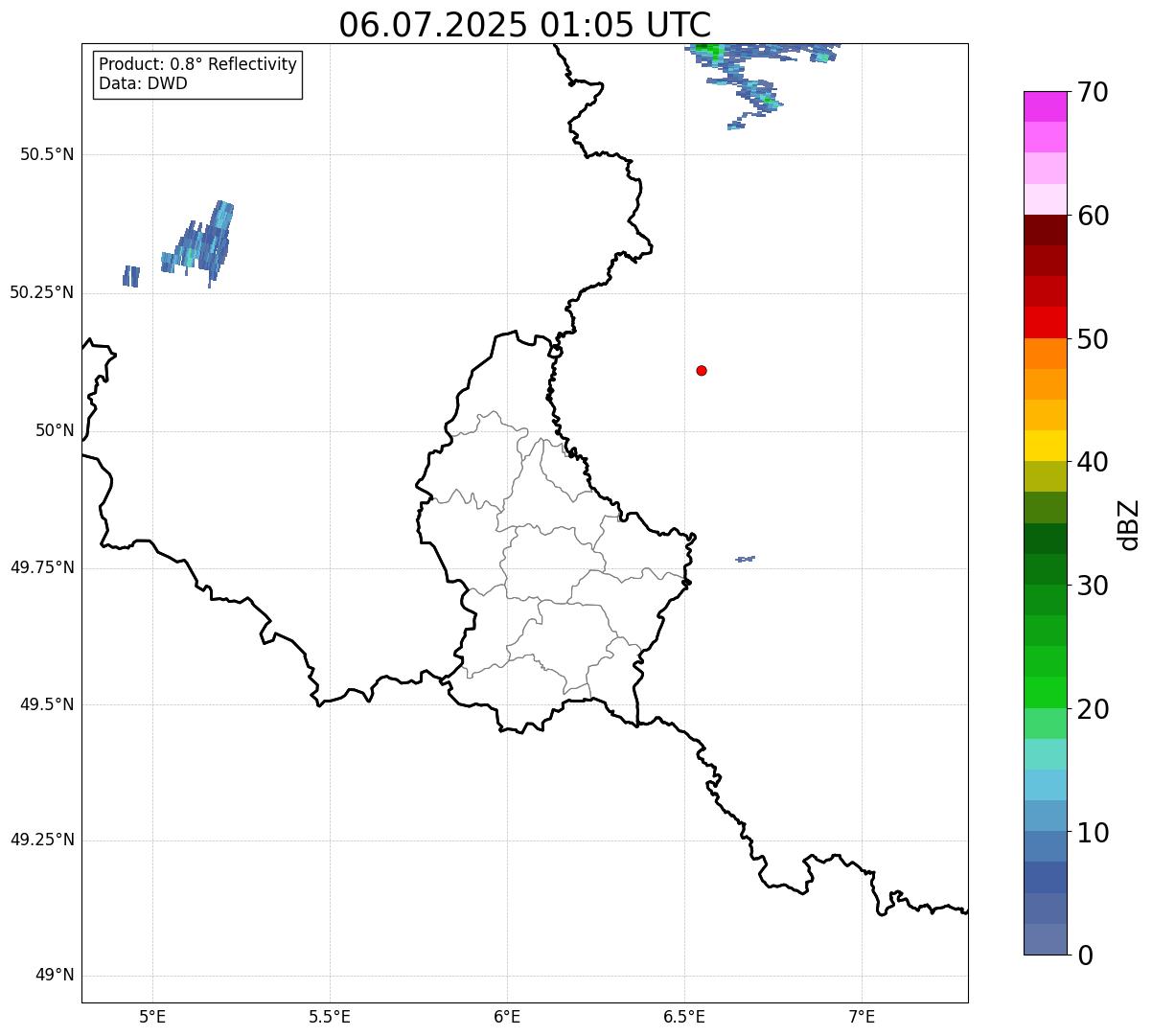Click the 7°E longitude label

pos(862,1016)
